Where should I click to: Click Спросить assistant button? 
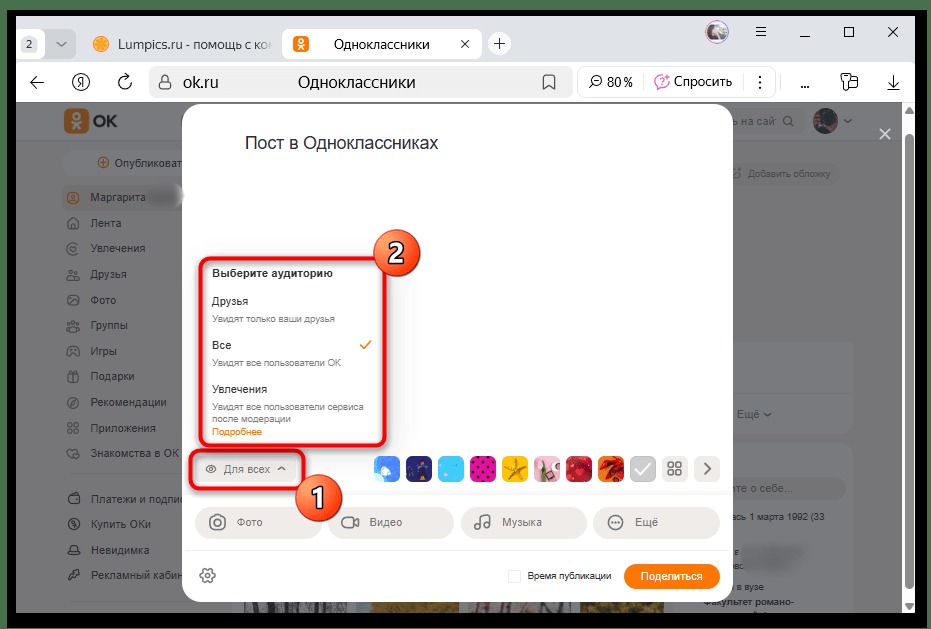pos(694,82)
